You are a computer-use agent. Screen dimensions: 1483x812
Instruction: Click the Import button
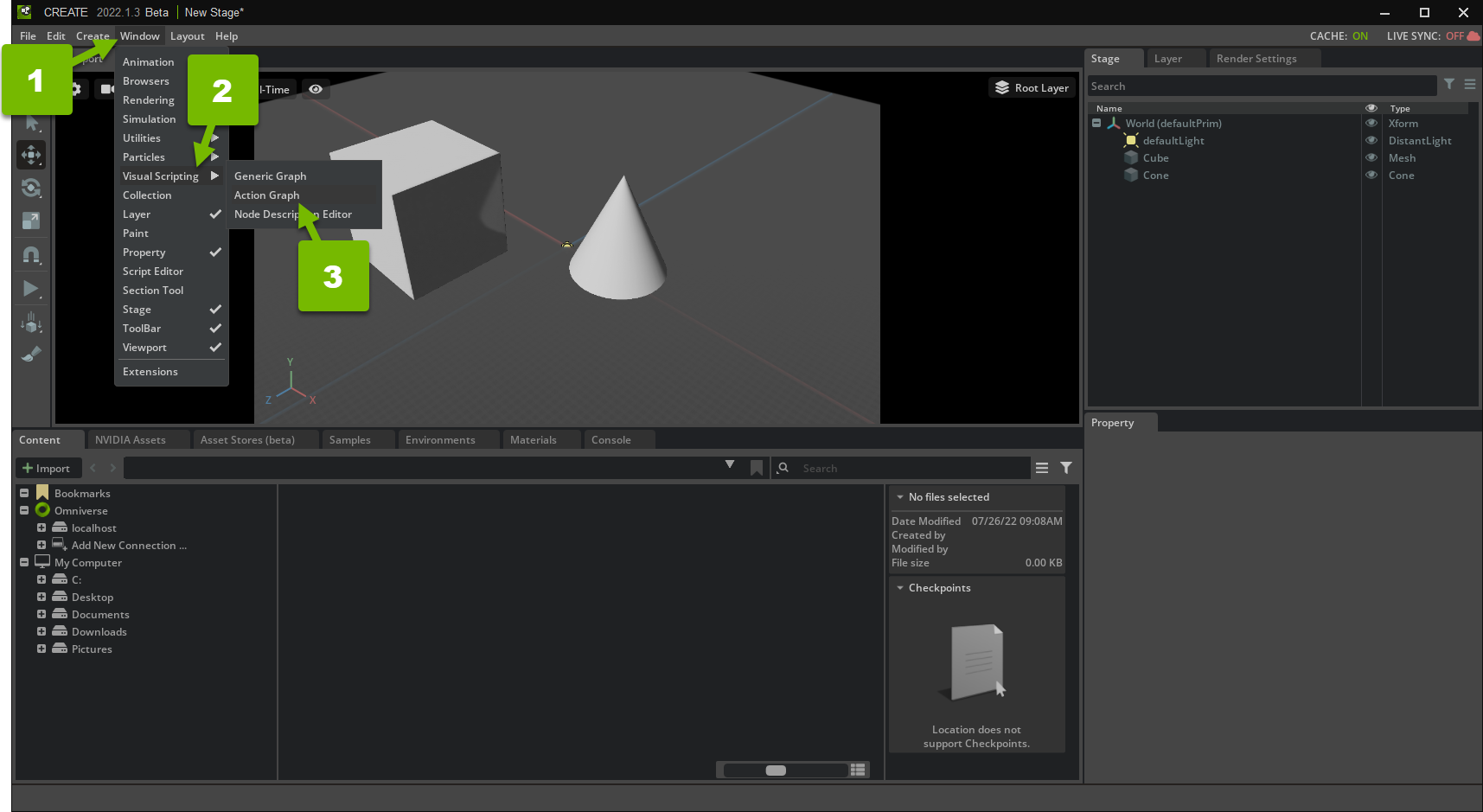48,468
